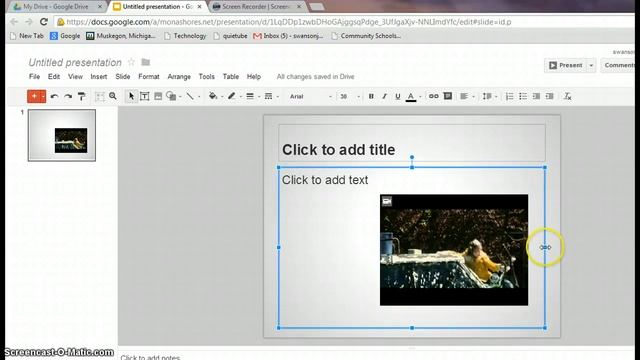Select slide 1 thumbnail in filmstrip
The width and height of the screenshot is (640, 360).
[x=62, y=135]
